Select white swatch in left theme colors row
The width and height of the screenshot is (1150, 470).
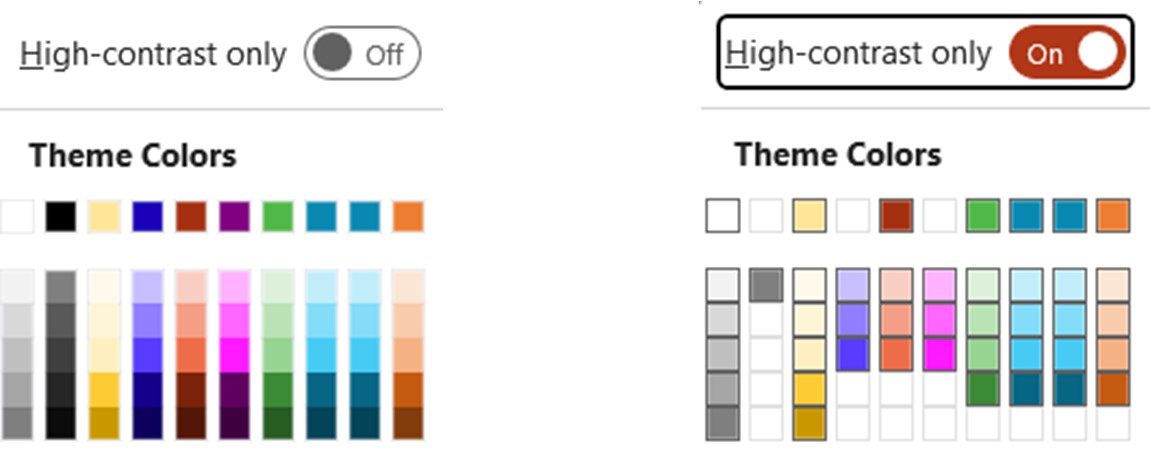tap(17, 217)
